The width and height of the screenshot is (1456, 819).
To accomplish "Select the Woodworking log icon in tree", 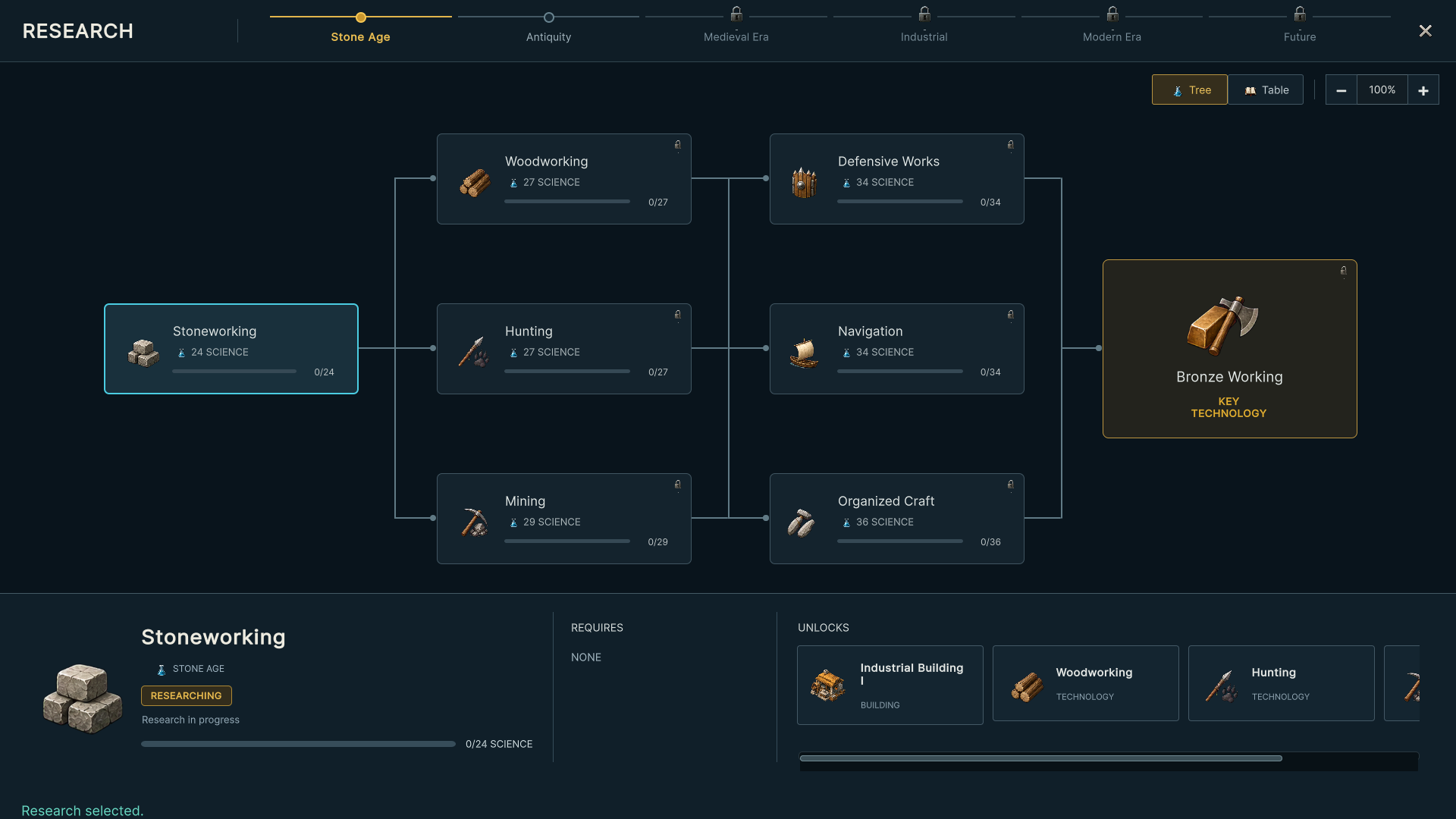I will (x=475, y=183).
